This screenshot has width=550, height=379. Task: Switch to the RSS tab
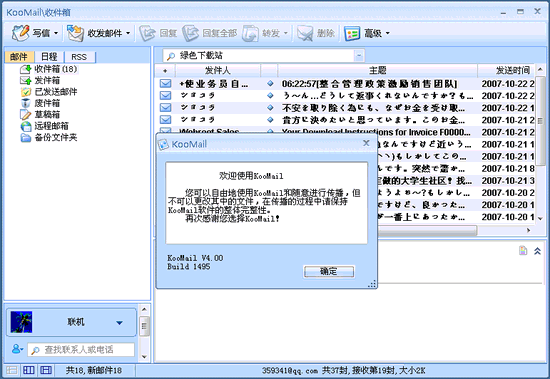click(x=79, y=57)
